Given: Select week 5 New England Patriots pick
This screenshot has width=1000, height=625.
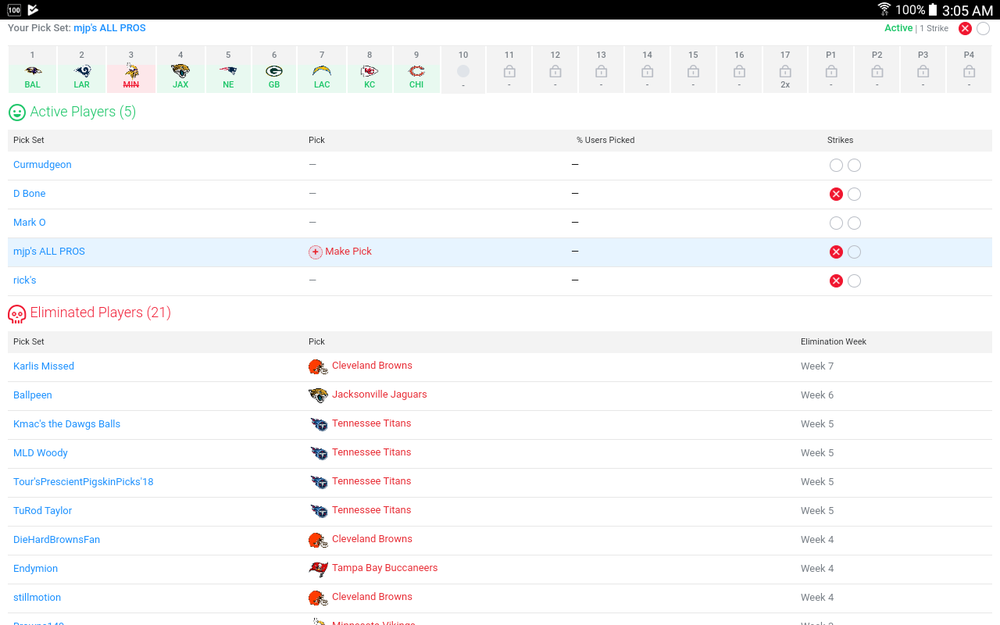Looking at the screenshot, I should click(x=228, y=70).
